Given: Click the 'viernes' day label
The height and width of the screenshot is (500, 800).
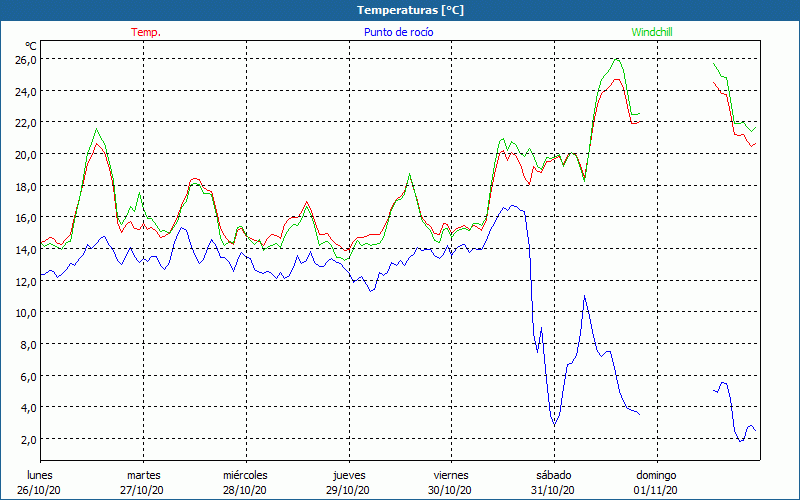Looking at the screenshot, I should point(451,475).
